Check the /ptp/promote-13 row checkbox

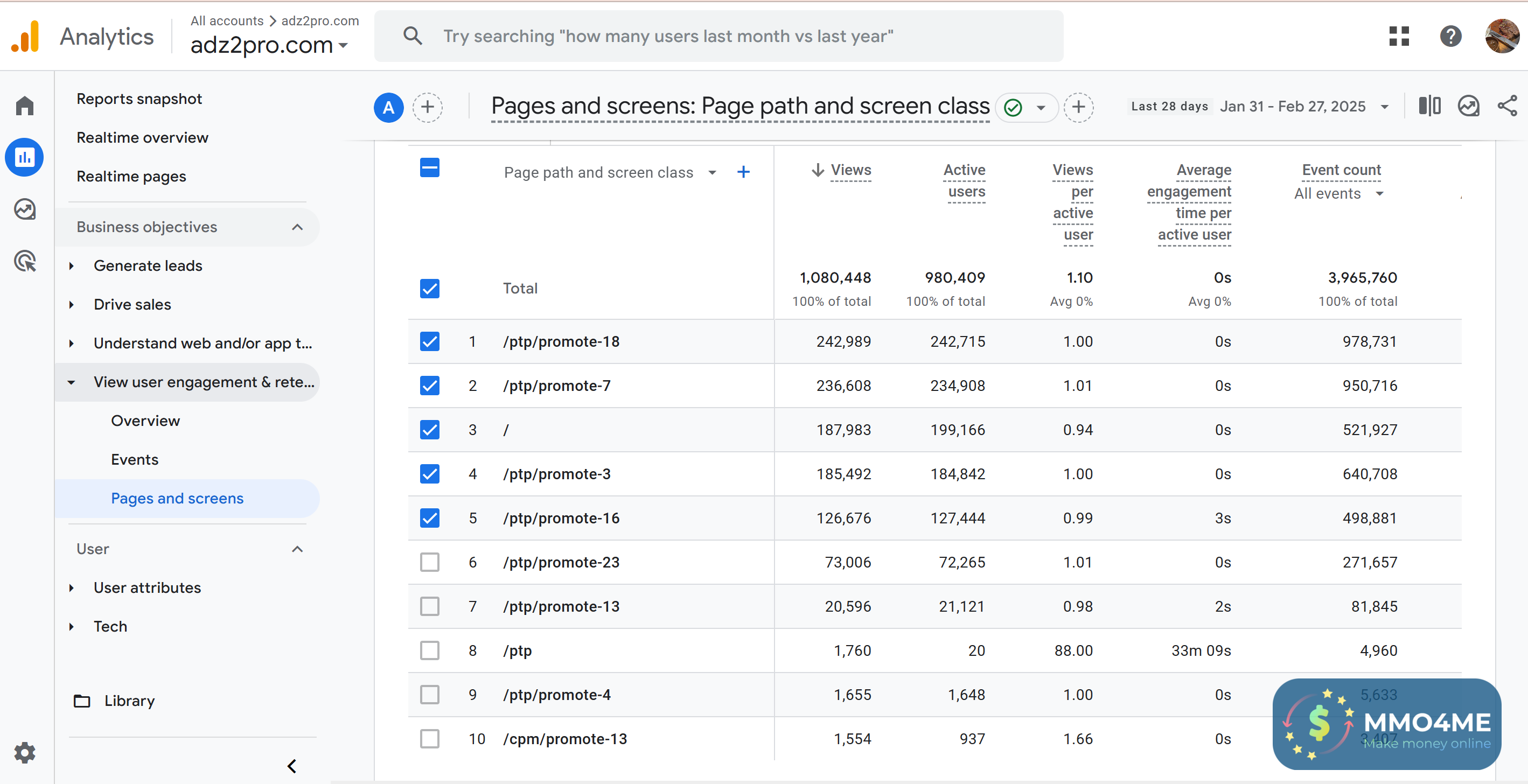[x=429, y=606]
